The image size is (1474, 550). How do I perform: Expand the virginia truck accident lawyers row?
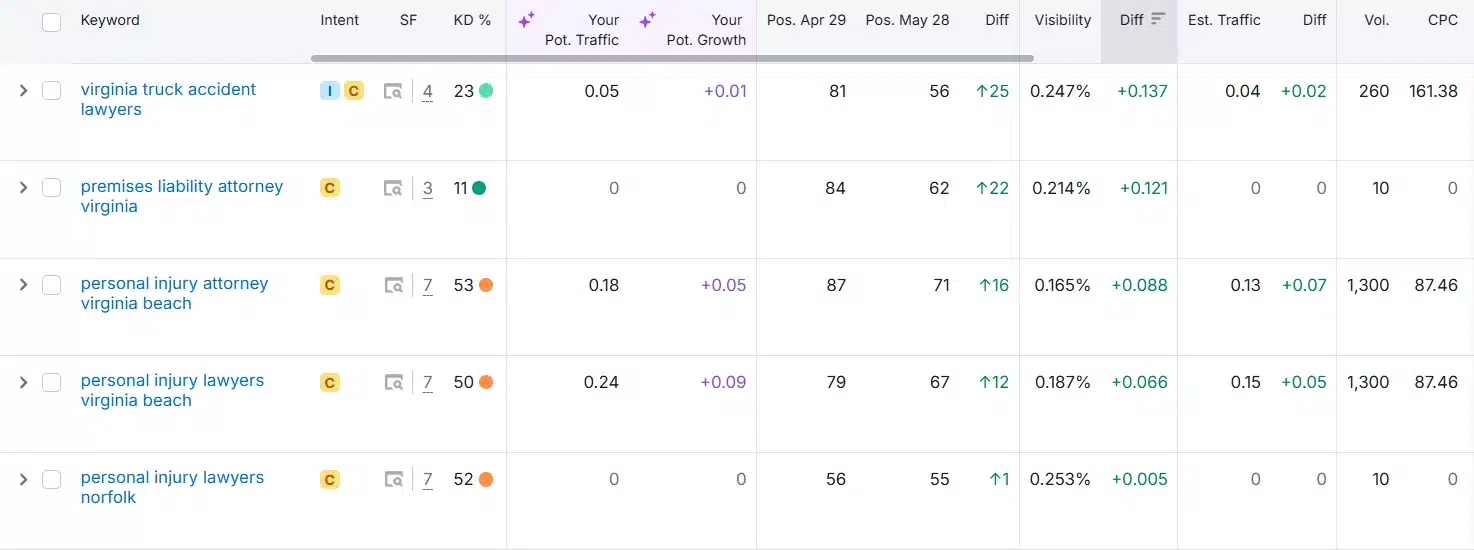pyautogui.click(x=23, y=91)
